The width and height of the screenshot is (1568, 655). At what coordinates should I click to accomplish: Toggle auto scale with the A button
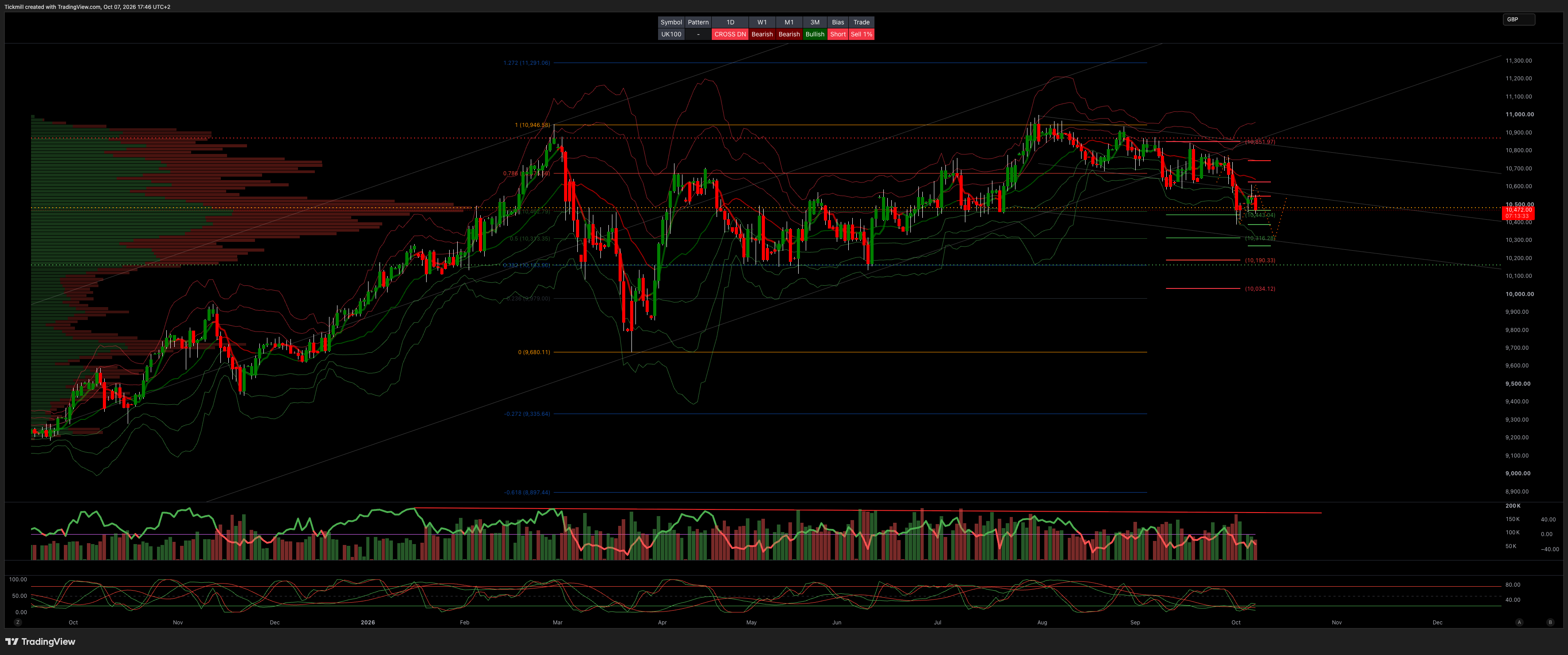click(1519, 622)
